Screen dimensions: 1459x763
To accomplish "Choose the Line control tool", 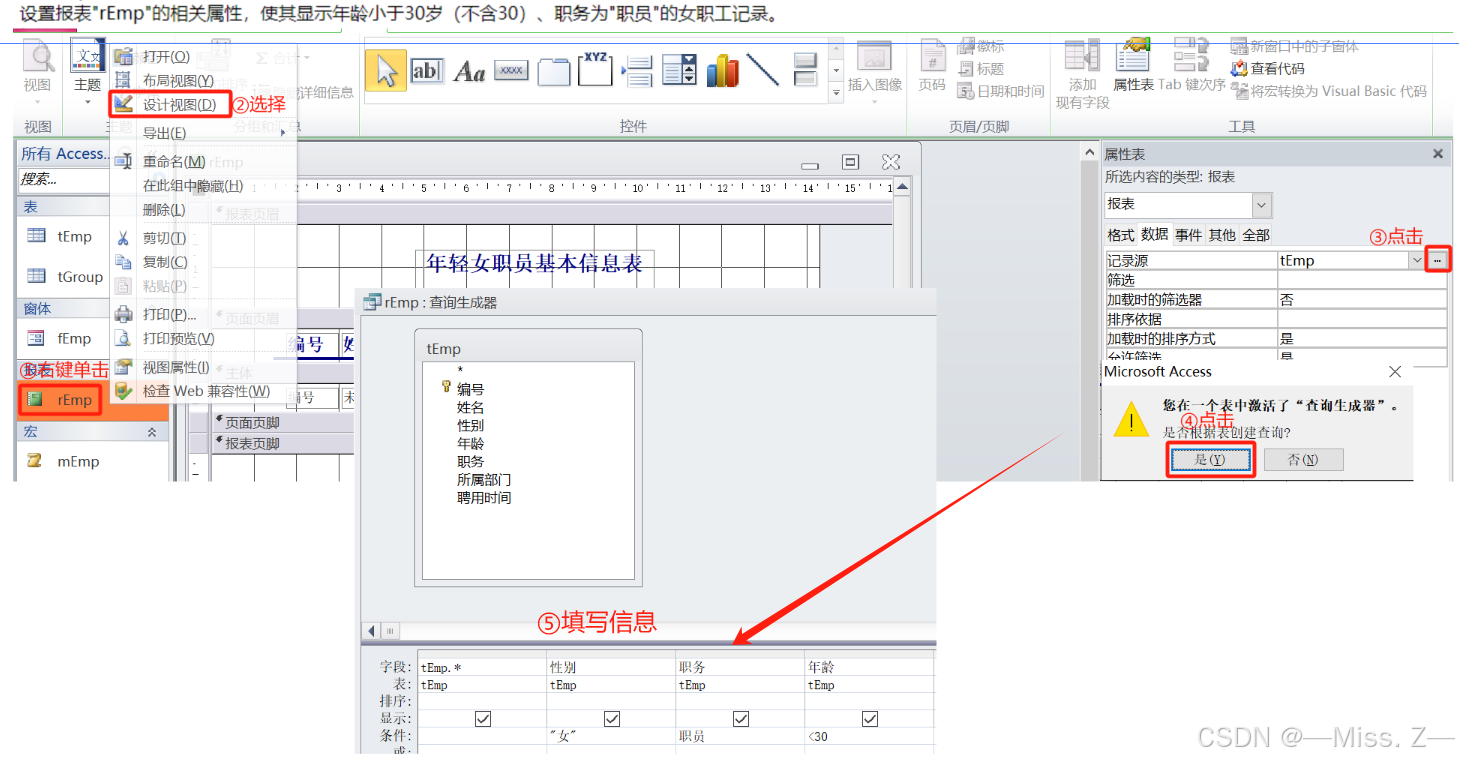I will tap(763, 70).
